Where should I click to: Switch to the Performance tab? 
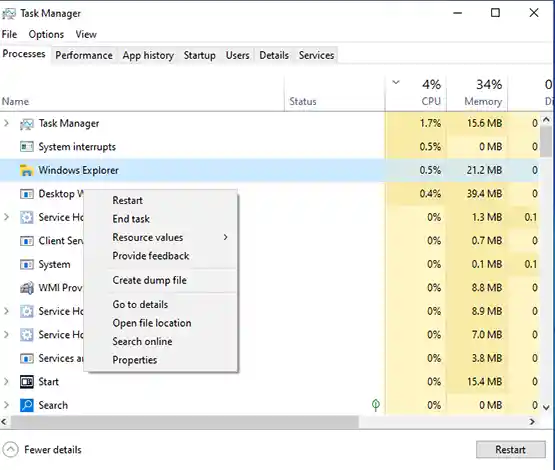tap(84, 55)
